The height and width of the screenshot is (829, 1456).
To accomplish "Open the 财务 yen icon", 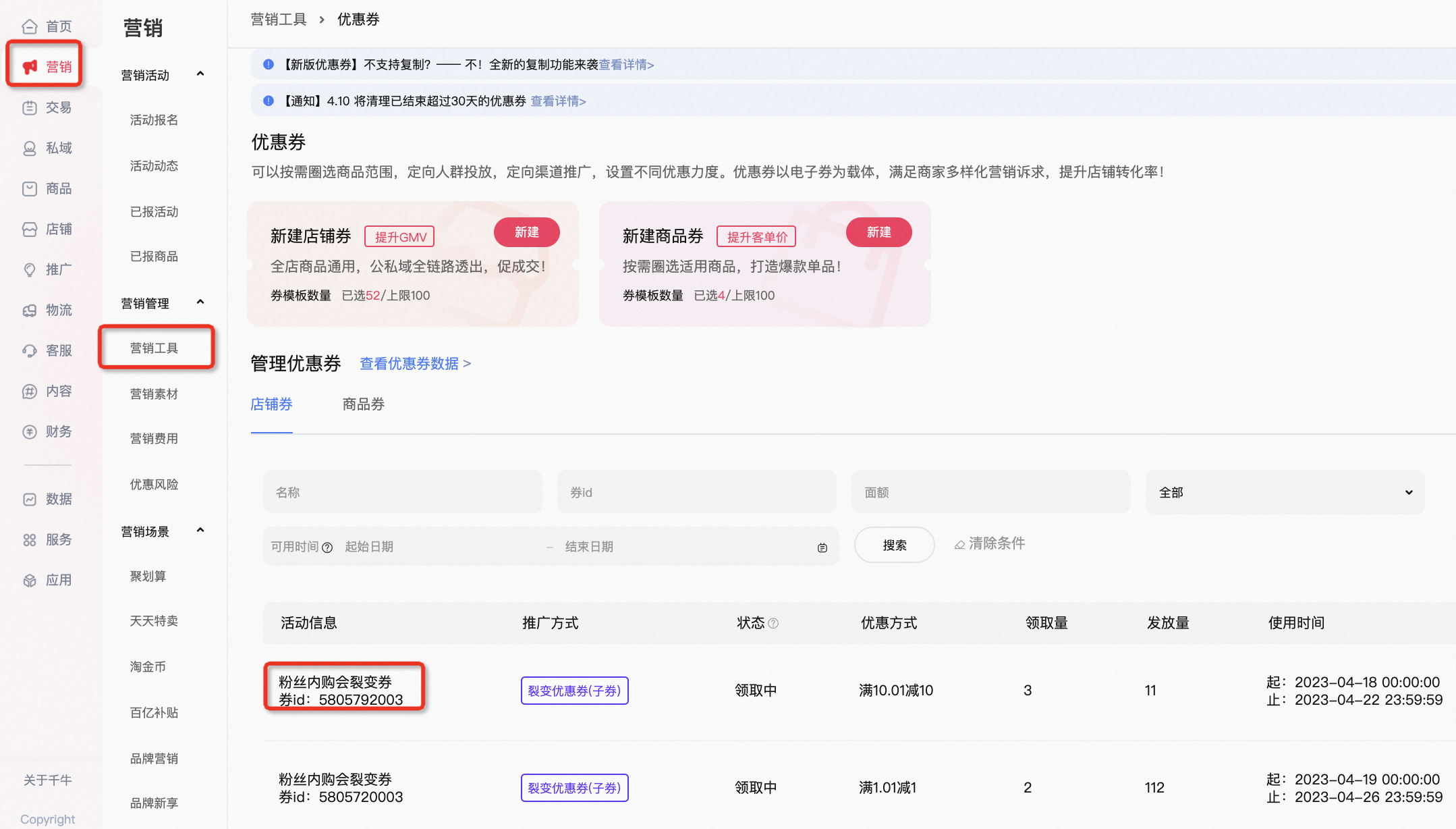I will 30,431.
